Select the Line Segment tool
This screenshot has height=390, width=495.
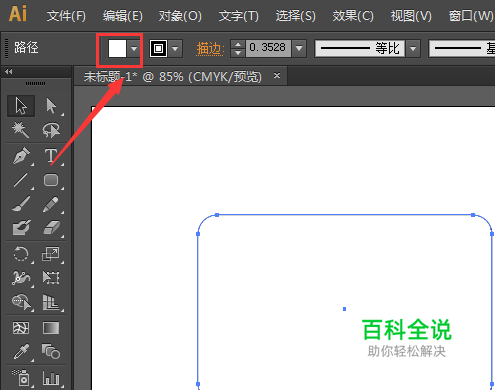[21, 180]
